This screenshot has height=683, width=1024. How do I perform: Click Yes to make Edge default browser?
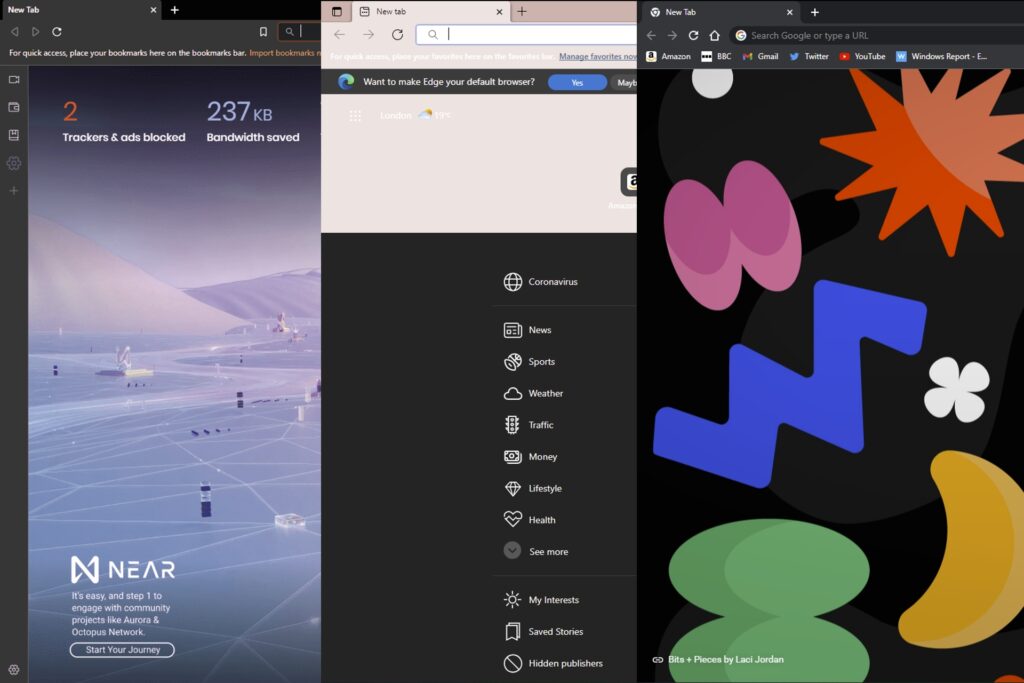[x=577, y=82]
